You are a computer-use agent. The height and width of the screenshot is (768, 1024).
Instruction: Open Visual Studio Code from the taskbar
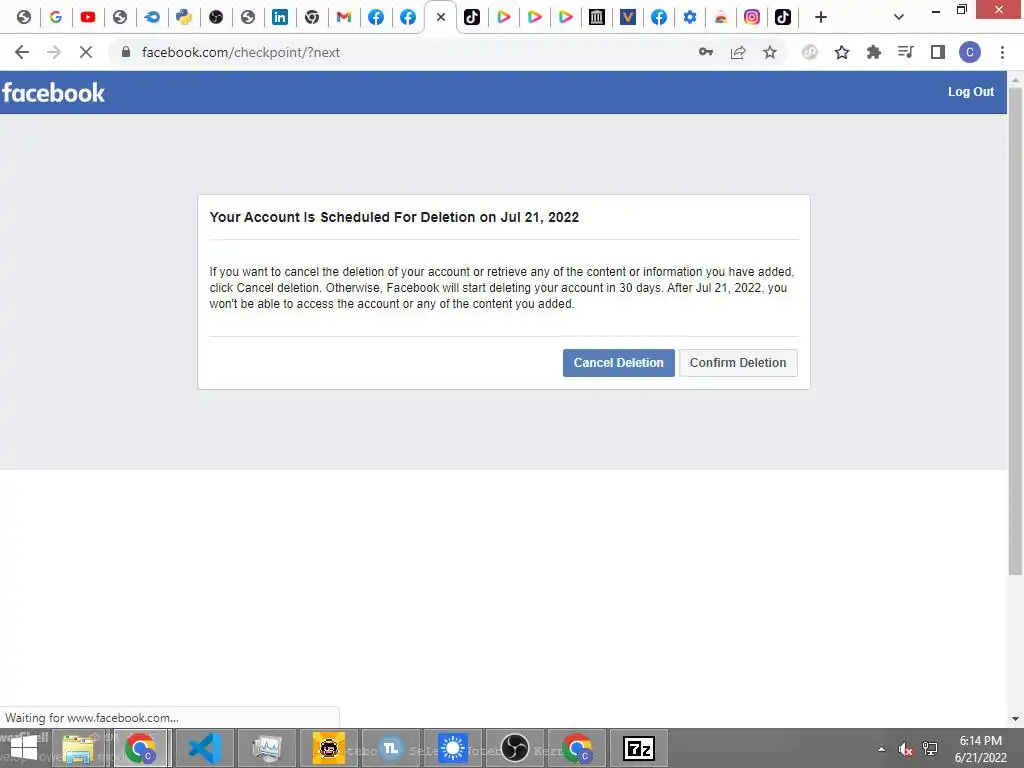click(x=205, y=748)
